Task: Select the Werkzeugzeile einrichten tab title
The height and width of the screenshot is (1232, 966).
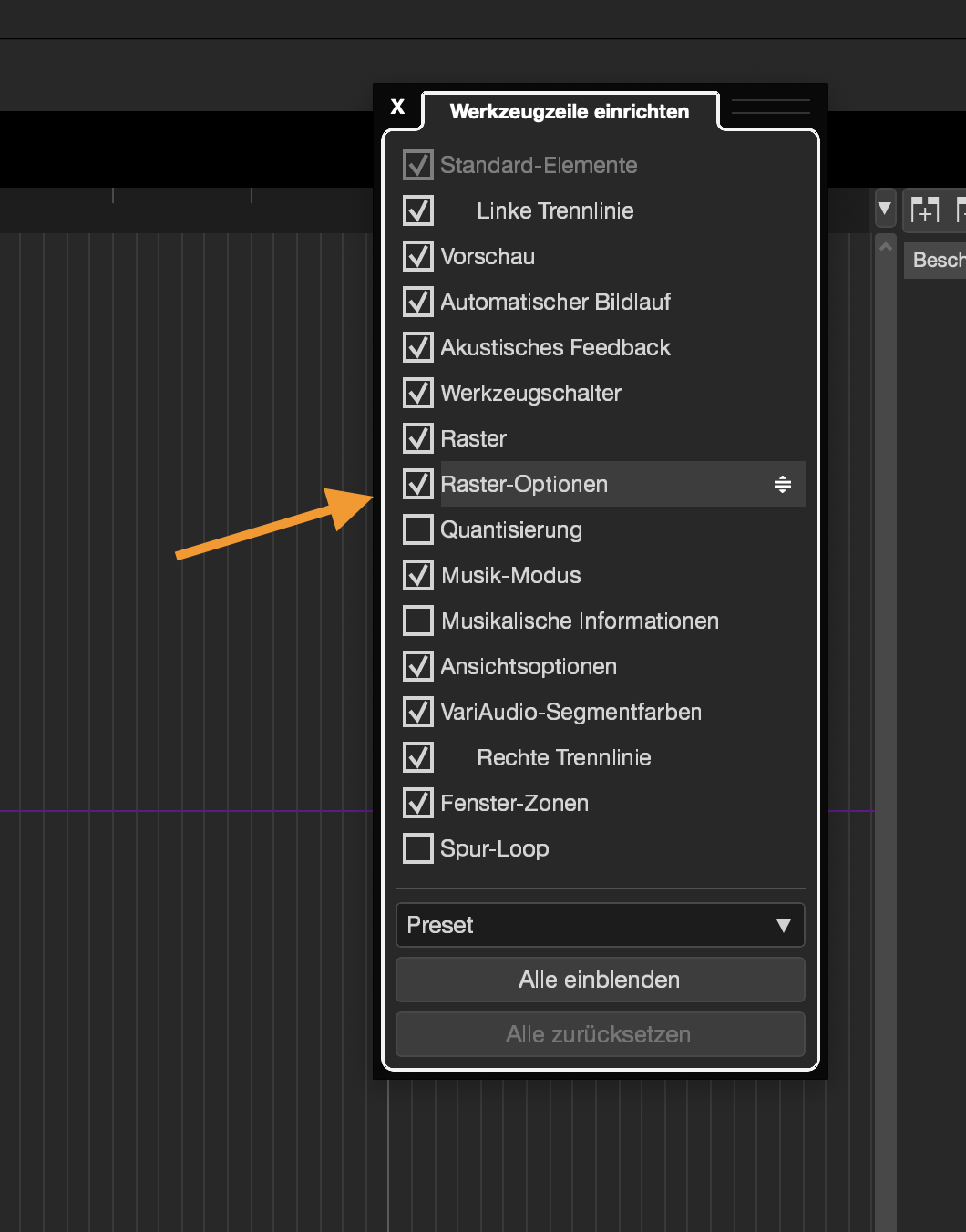Action: 570,111
